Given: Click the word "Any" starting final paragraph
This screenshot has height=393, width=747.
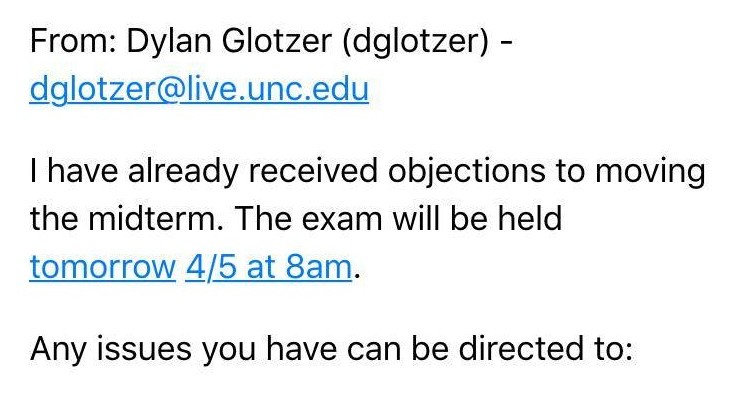Looking at the screenshot, I should point(58,351).
